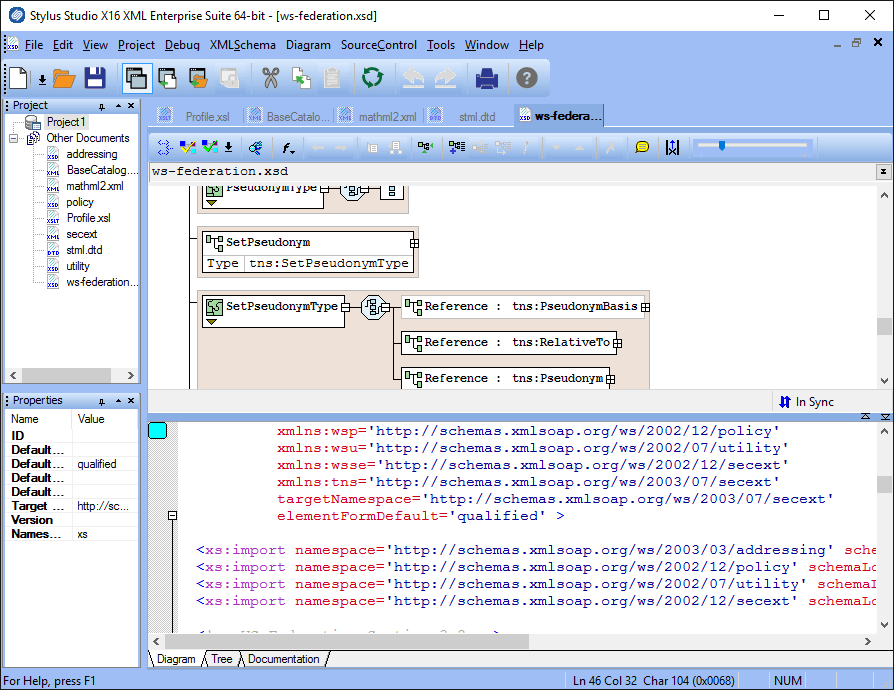Refresh using the green sync icon
The height and width of the screenshot is (690, 894).
pyautogui.click(x=370, y=79)
